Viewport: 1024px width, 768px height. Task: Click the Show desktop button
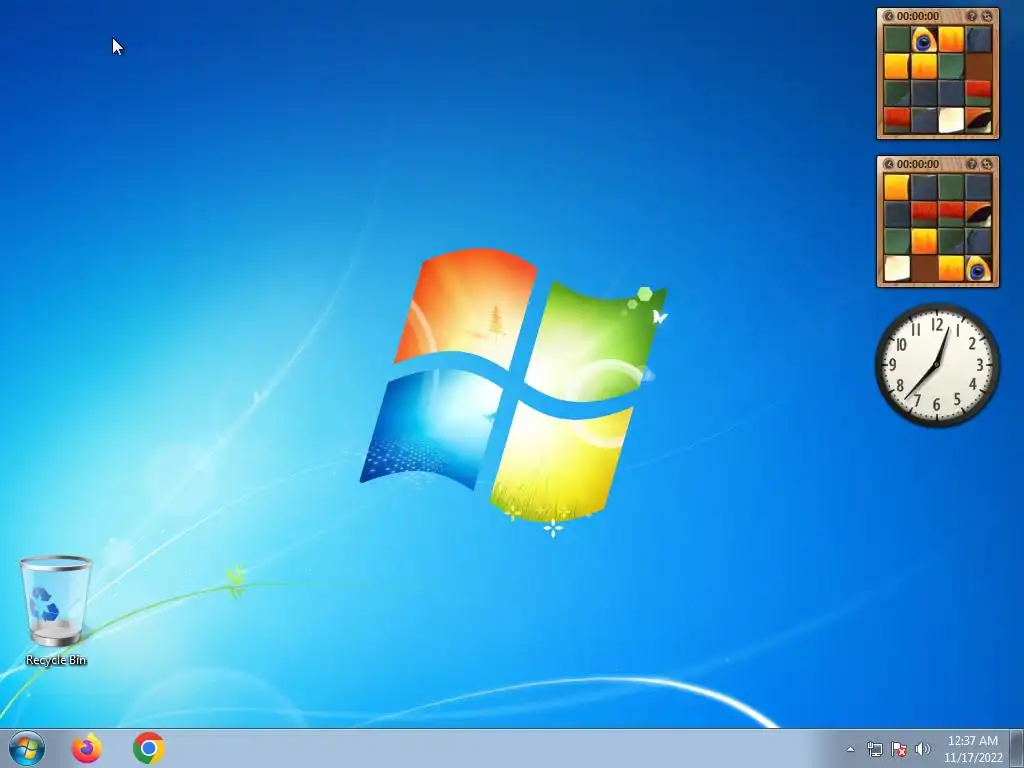click(1017, 749)
